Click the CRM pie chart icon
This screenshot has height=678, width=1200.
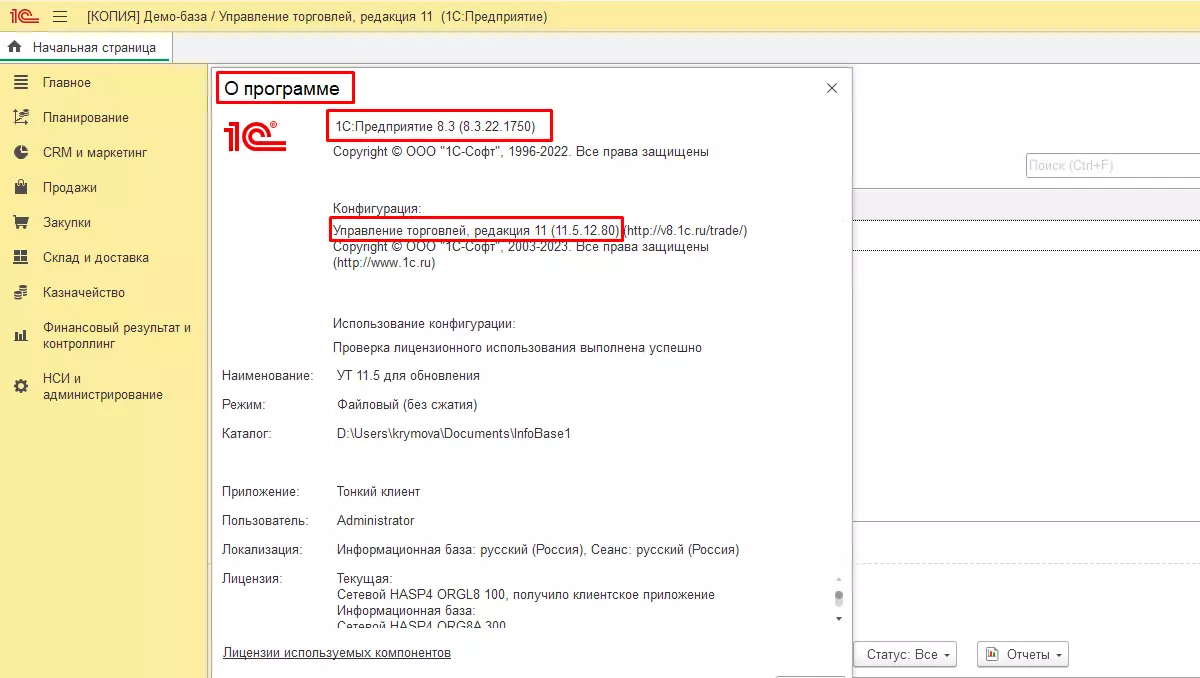[x=21, y=152]
